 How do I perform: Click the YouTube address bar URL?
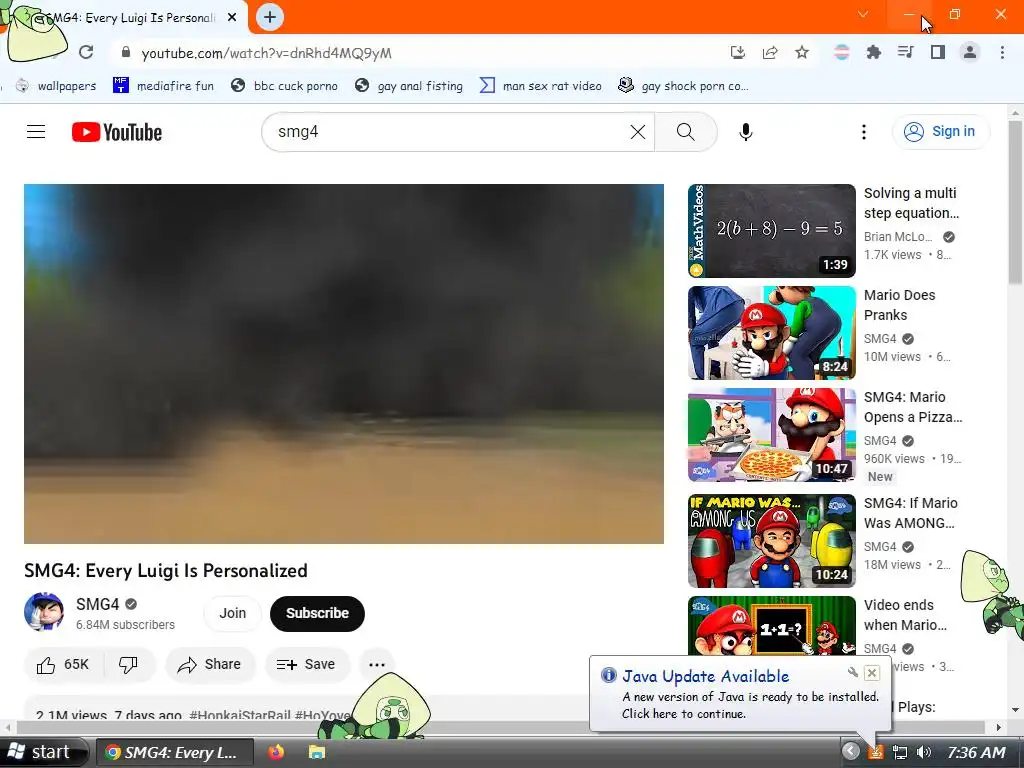(266, 54)
